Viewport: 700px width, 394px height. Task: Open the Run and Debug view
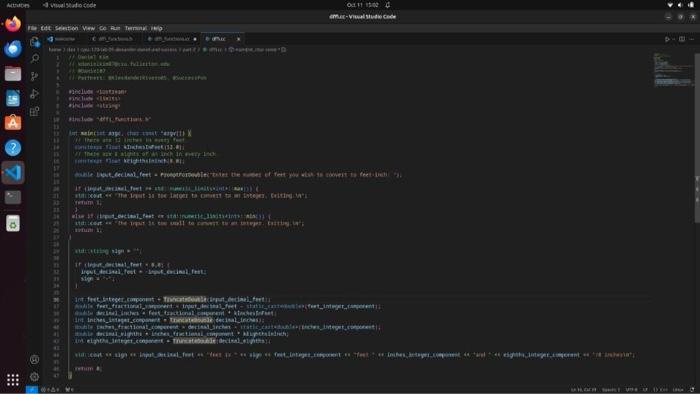[x=34, y=94]
